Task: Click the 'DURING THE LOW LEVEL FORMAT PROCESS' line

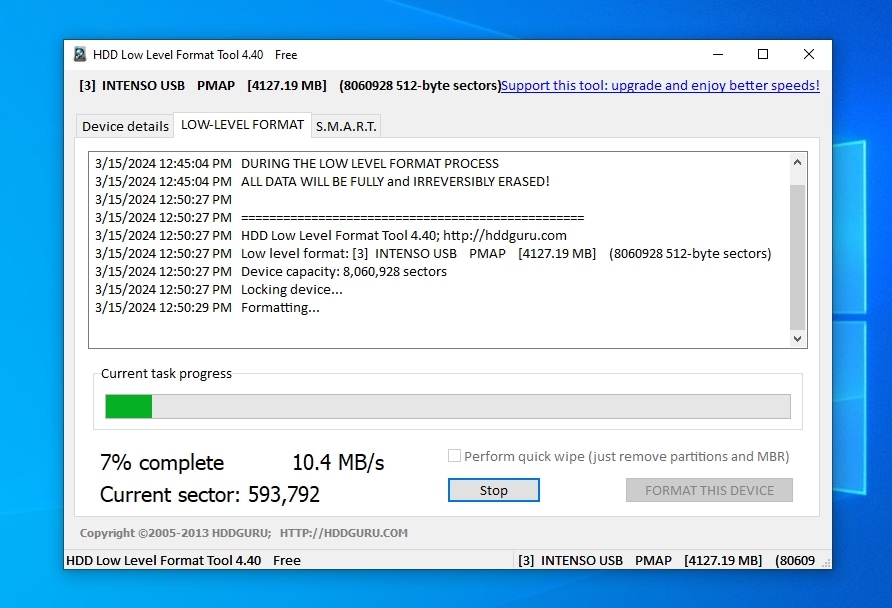Action: pos(296,163)
